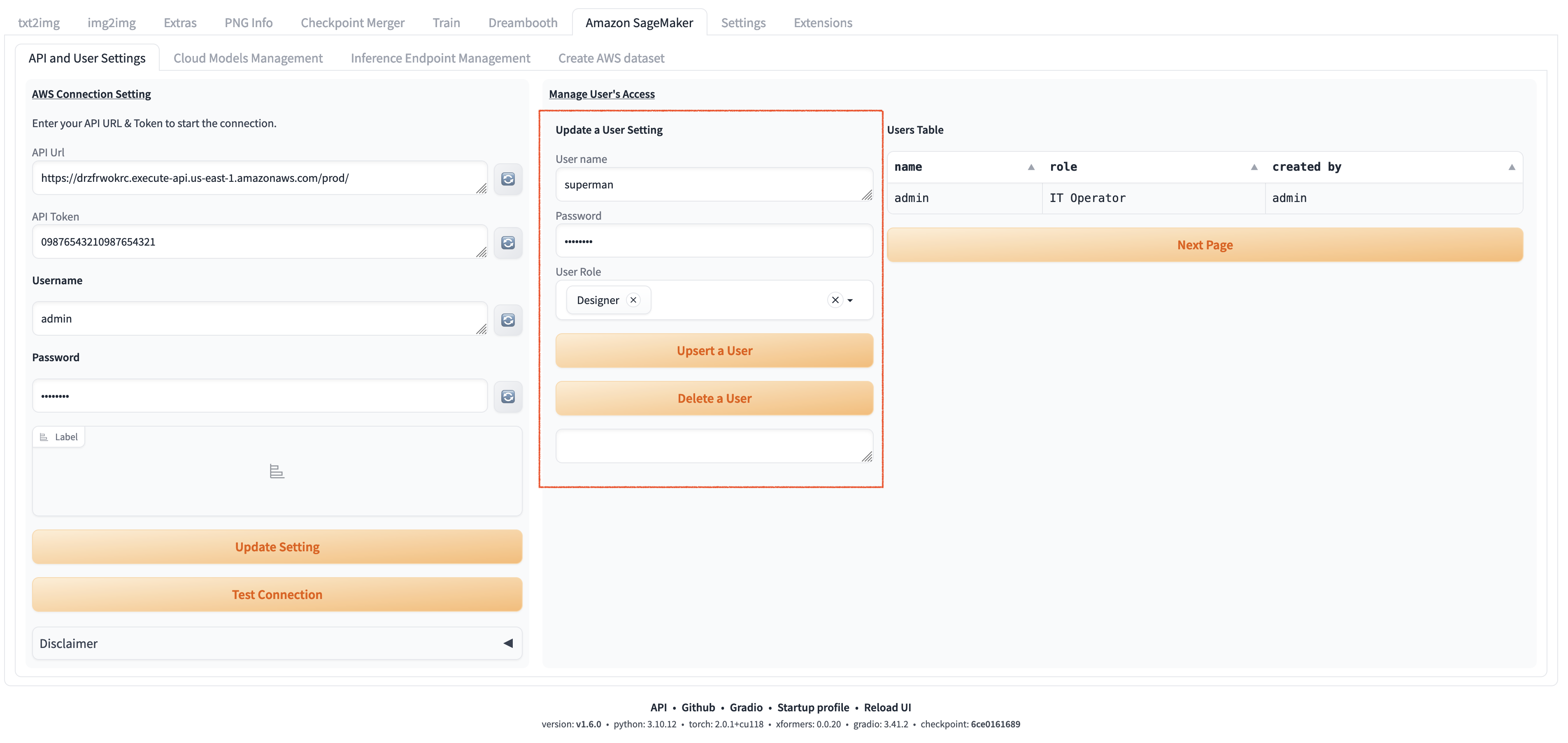
Task: Go to the txt2img tab
Action: click(39, 23)
